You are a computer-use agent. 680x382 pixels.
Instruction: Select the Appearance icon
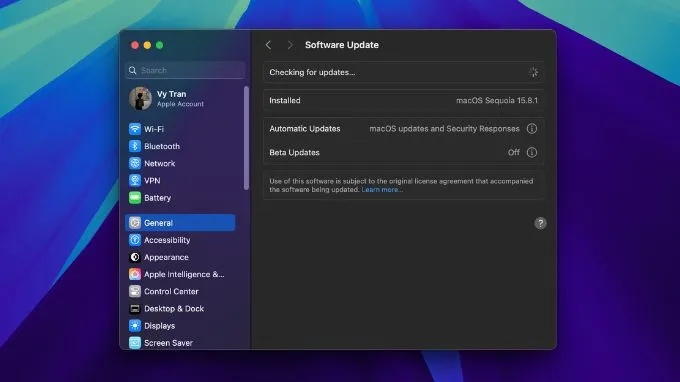[135, 257]
